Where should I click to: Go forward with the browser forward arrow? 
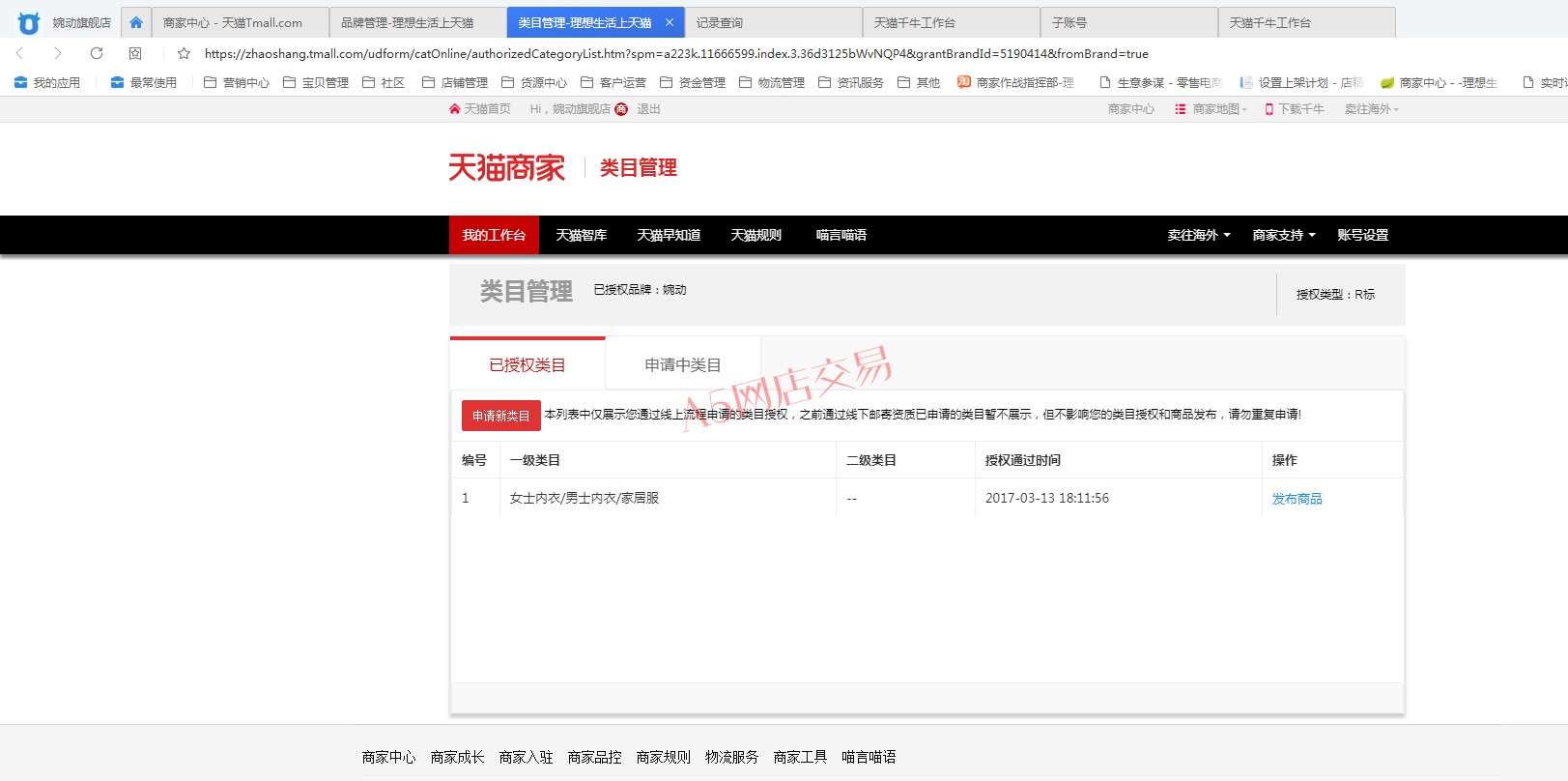[x=58, y=53]
